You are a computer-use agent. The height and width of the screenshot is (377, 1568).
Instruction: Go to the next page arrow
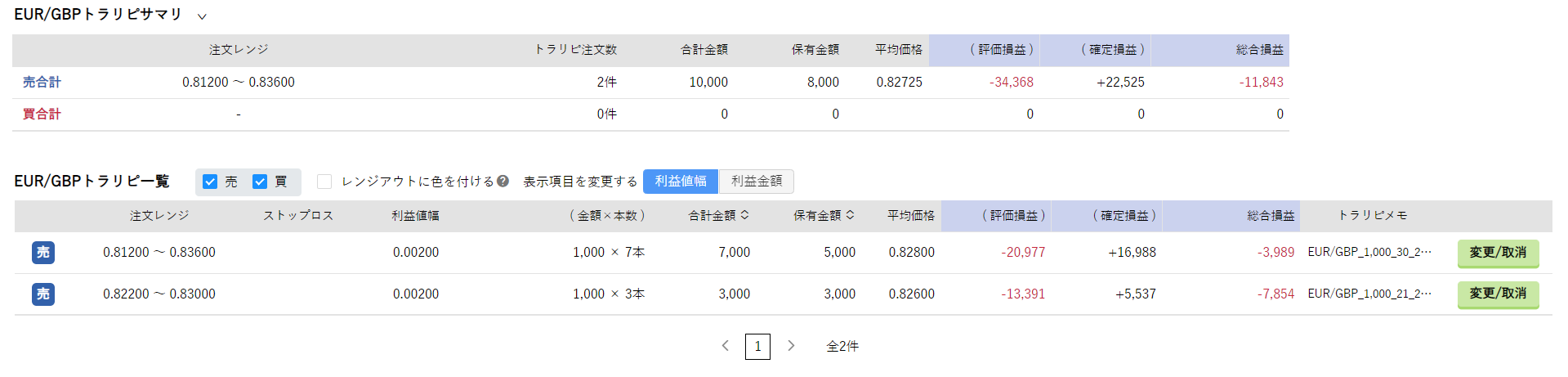coord(791,346)
